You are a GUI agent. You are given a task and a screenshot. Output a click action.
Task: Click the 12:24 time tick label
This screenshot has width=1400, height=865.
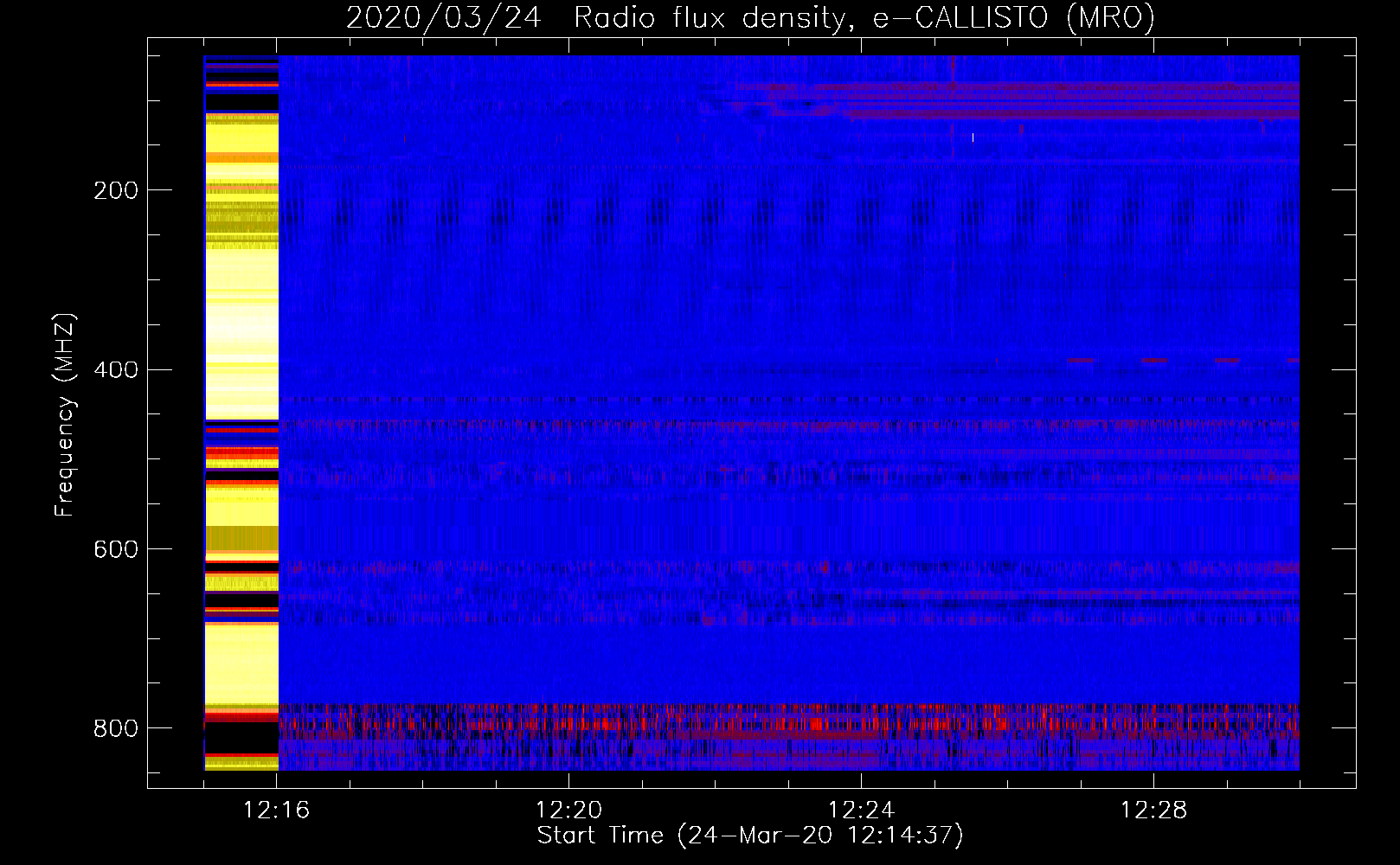pyautogui.click(x=862, y=811)
